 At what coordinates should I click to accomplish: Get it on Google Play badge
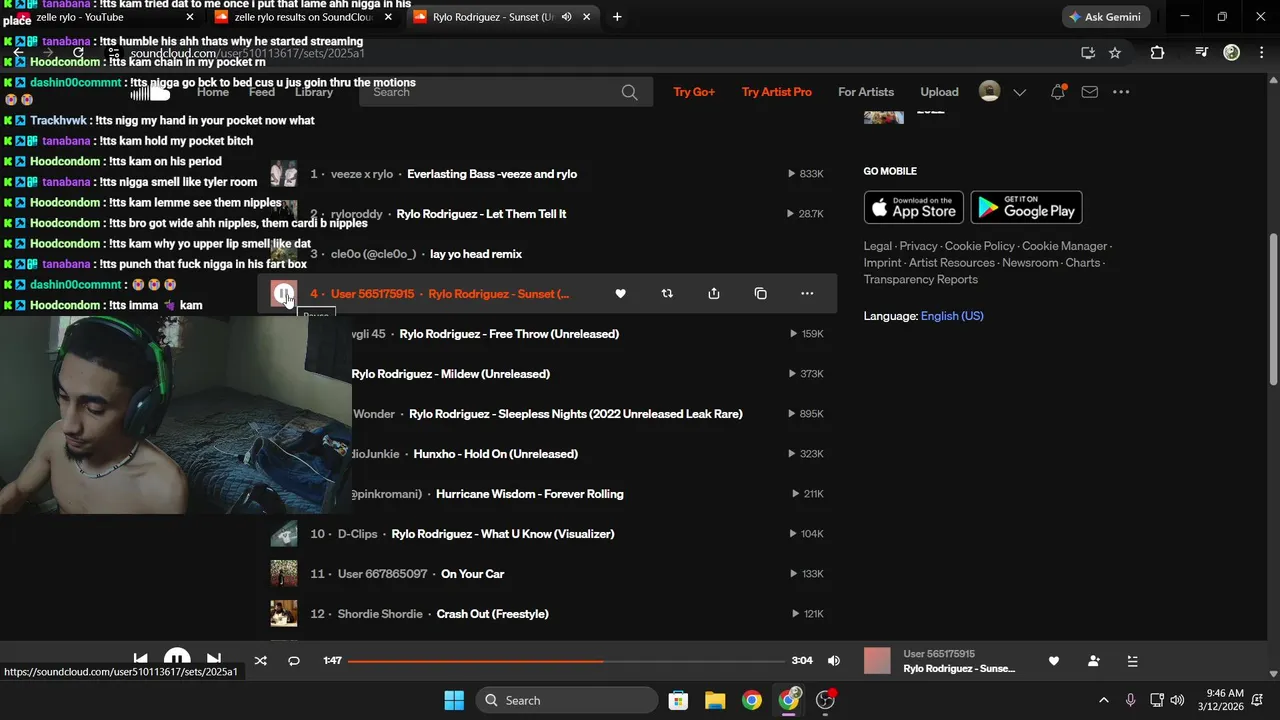click(1026, 207)
